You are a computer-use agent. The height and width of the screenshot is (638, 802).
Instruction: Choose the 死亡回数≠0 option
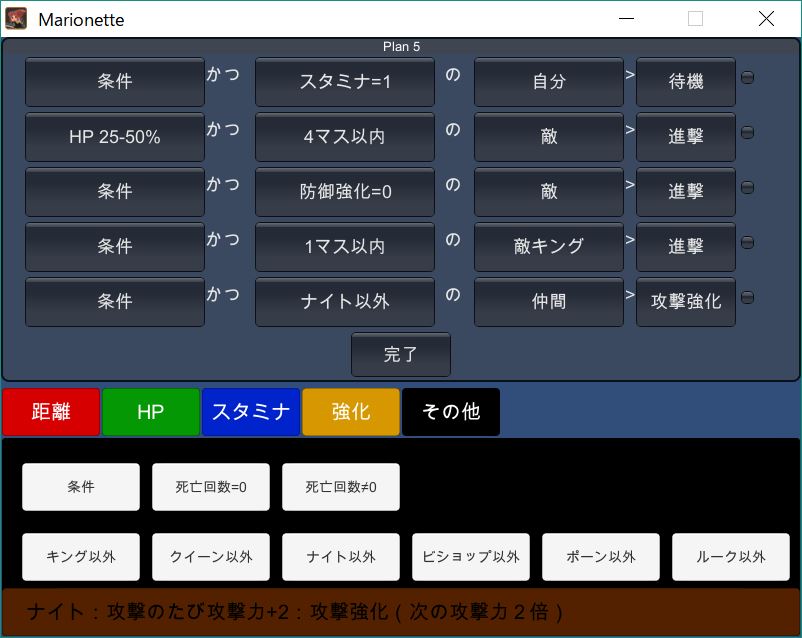click(341, 487)
